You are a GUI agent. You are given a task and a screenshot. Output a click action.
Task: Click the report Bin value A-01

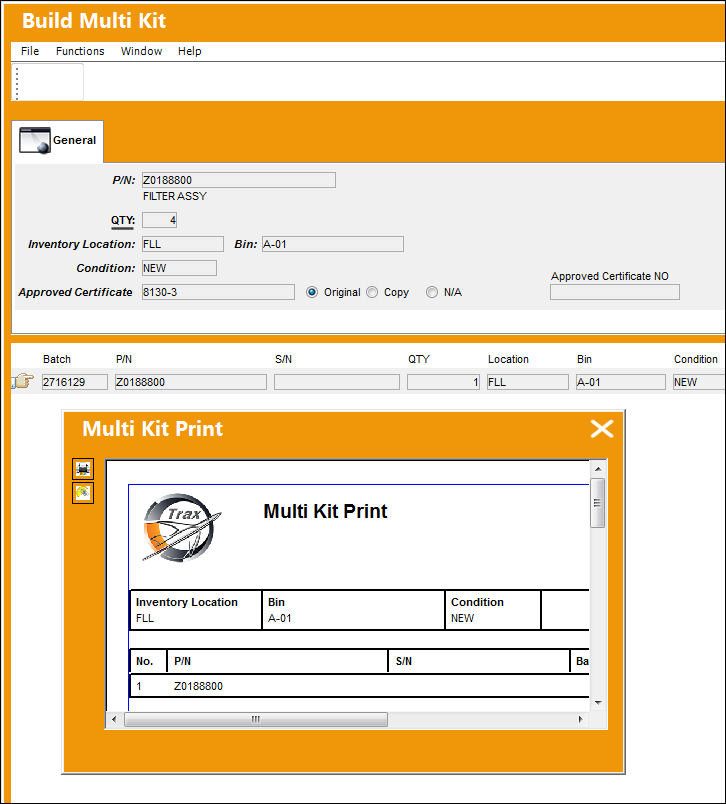click(279, 618)
